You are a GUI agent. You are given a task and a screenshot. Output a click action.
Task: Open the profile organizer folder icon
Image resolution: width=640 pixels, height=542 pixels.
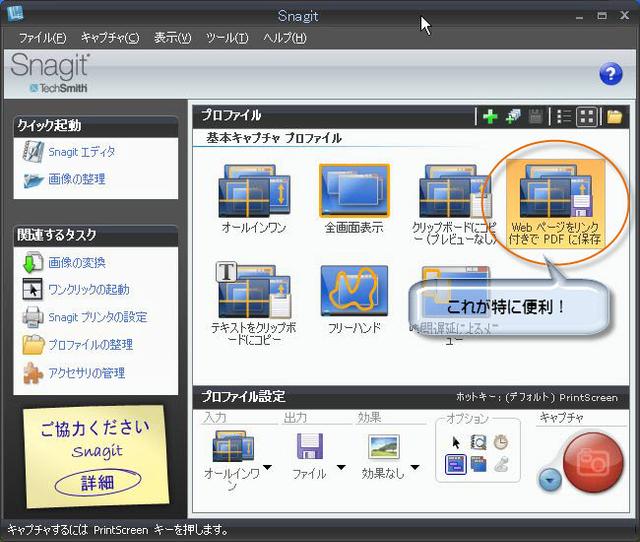pyautogui.click(x=614, y=117)
